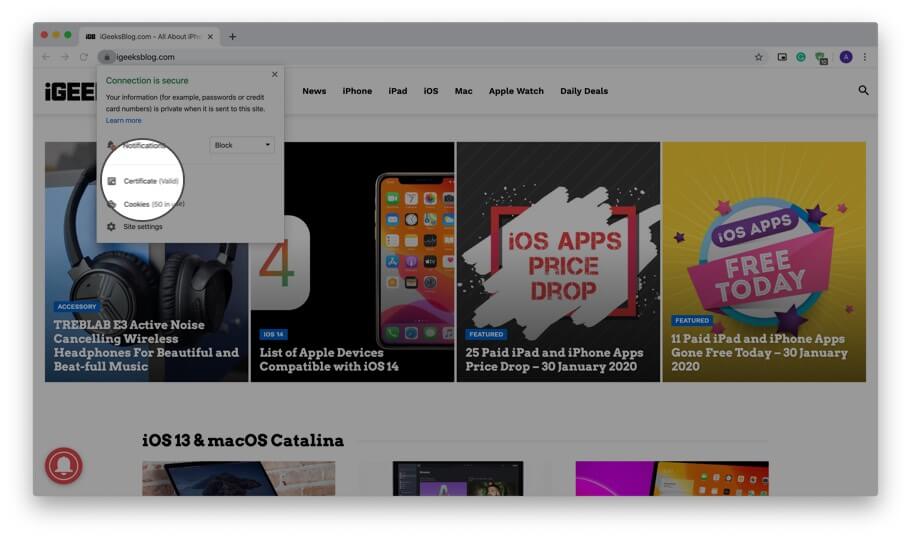Click the Certificate icon in the popup
The width and height of the screenshot is (911, 539).
tap(112, 181)
